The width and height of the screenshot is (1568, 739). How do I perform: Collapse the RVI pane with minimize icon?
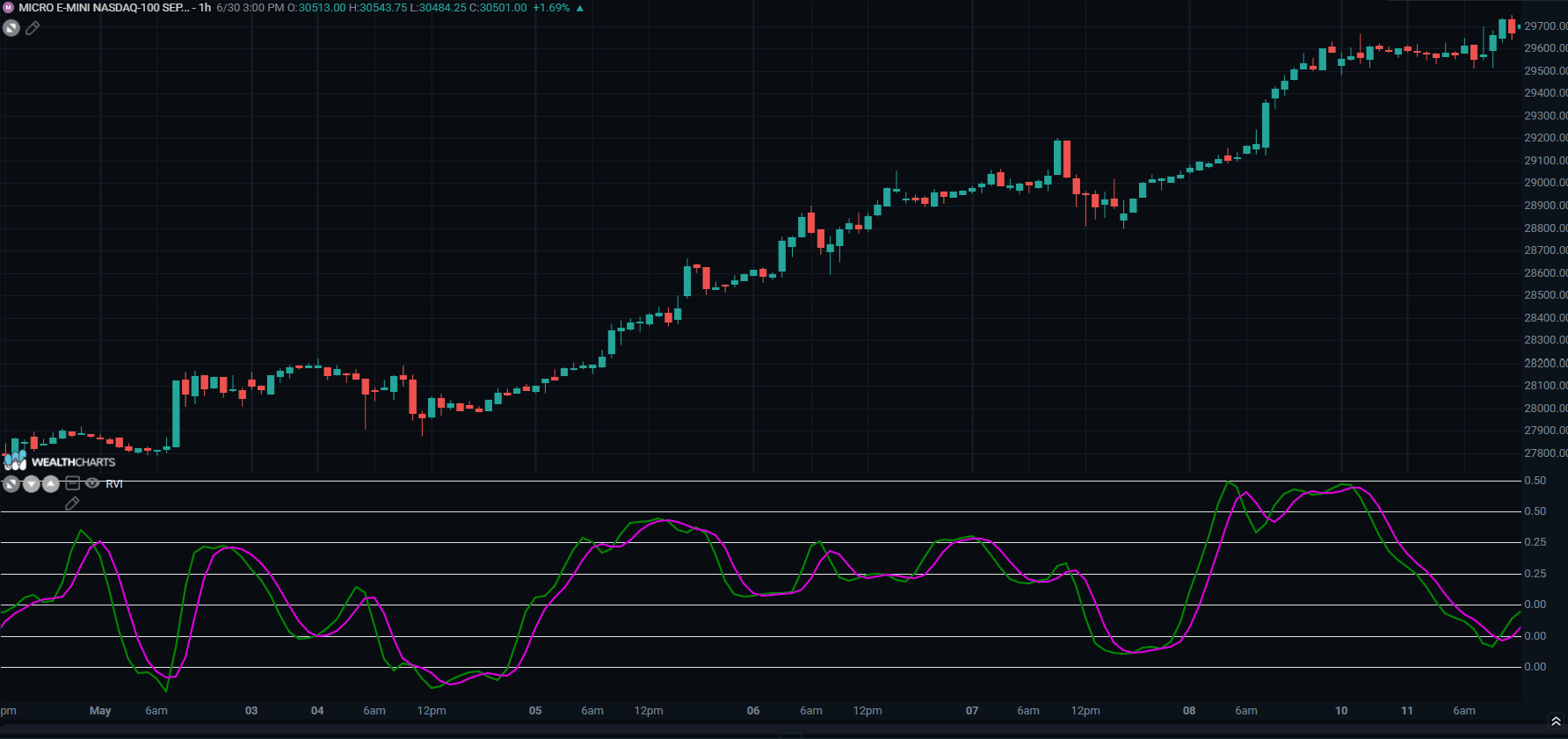click(x=73, y=483)
